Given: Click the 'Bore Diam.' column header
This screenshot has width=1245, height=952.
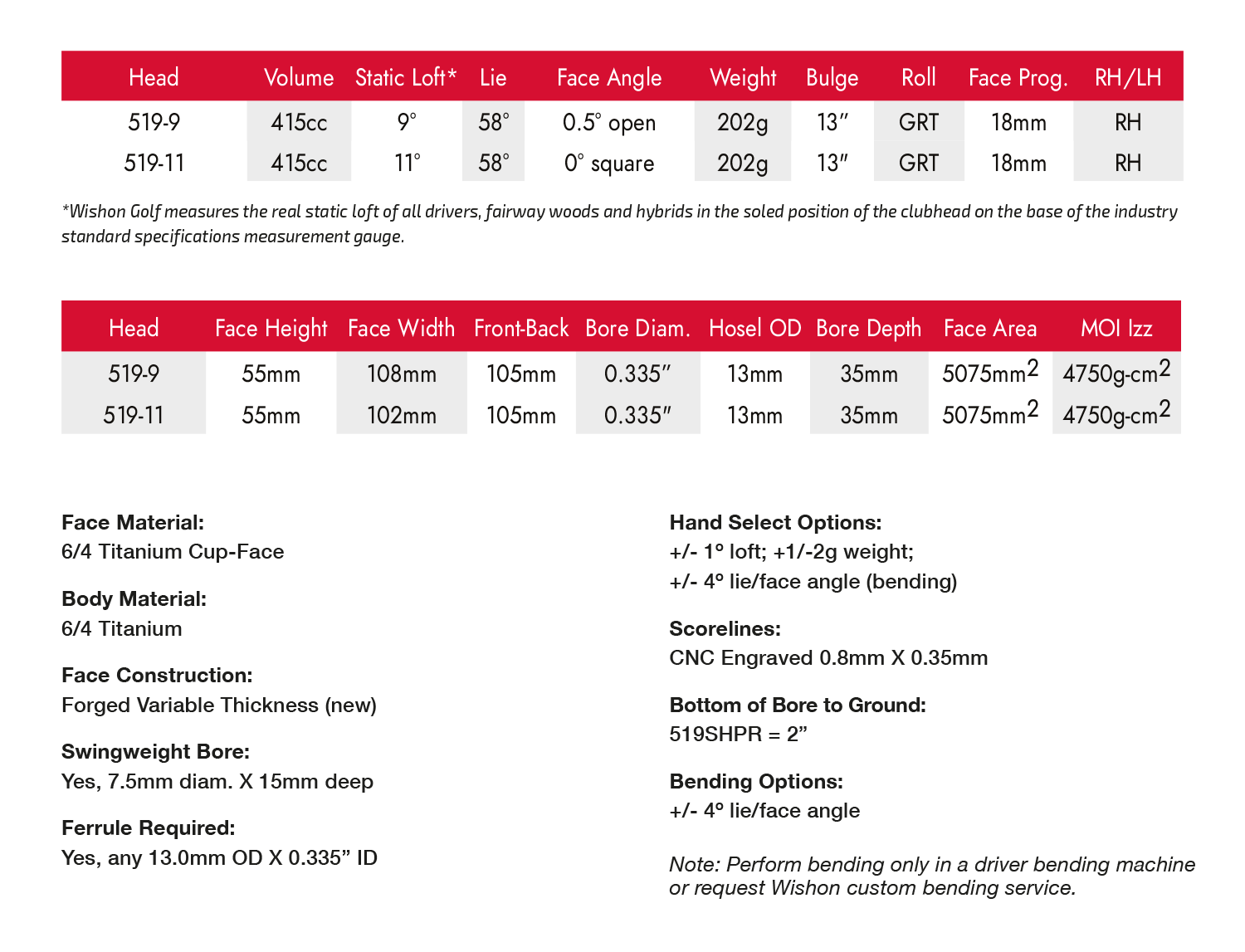Looking at the screenshot, I should tap(638, 328).
